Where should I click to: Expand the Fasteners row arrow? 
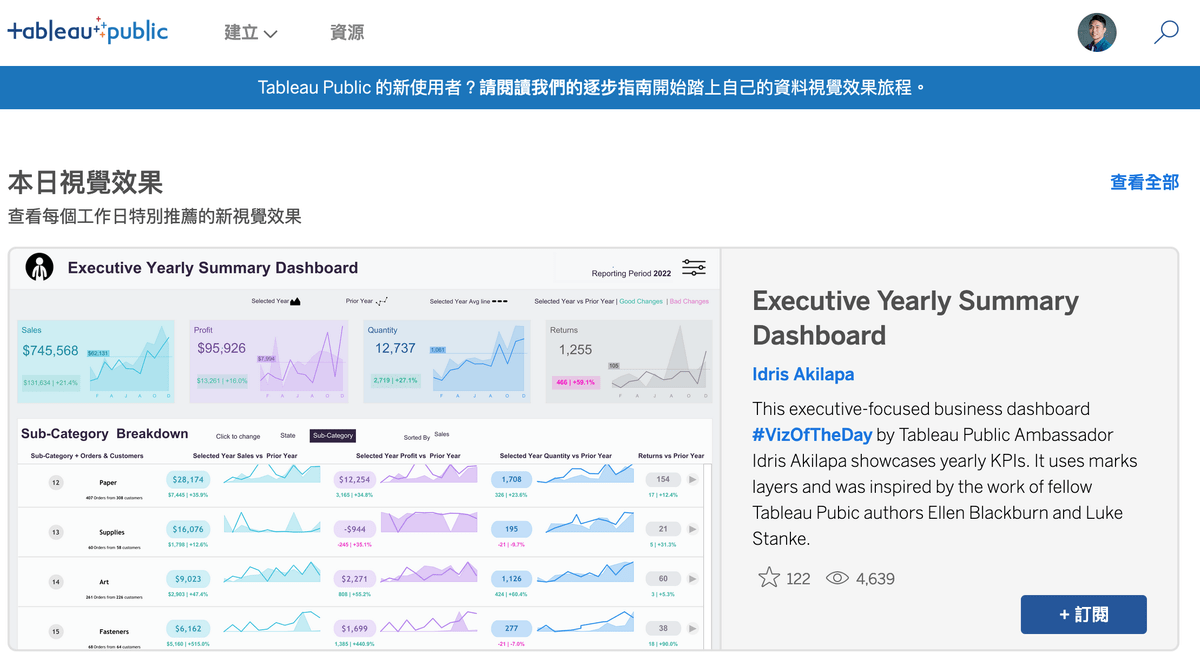pyautogui.click(x=693, y=628)
